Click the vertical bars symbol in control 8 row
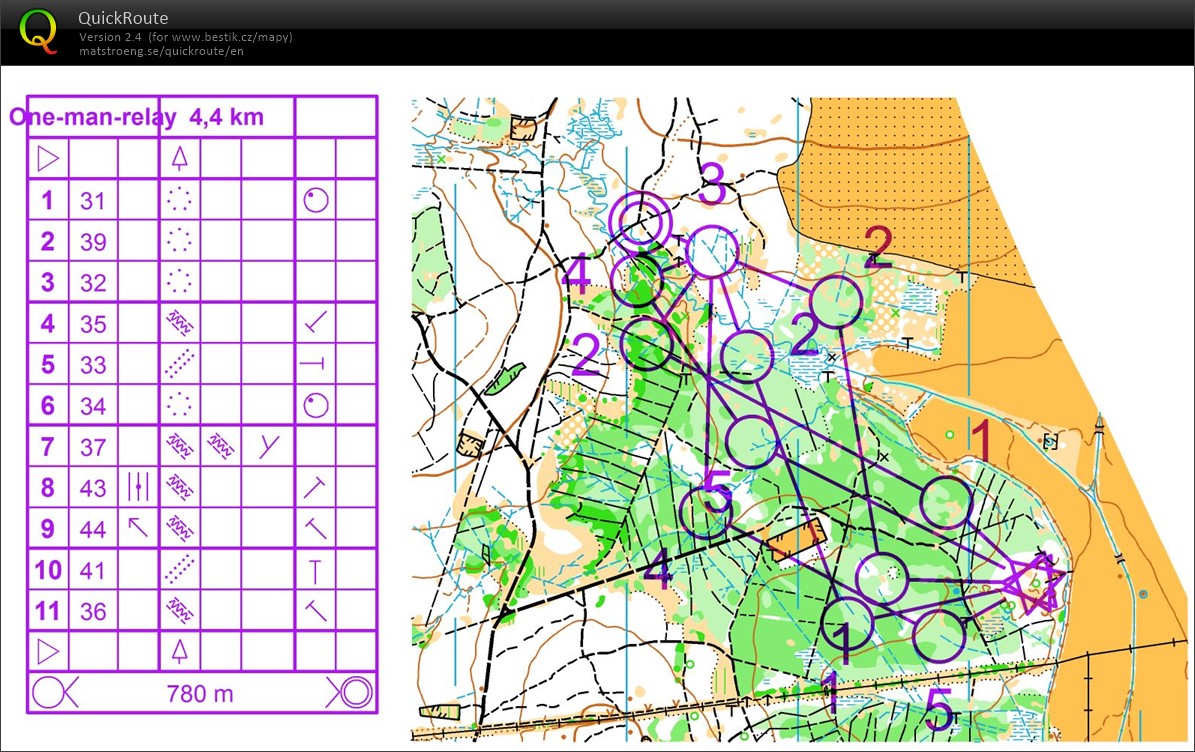Viewport: 1195px width, 752px height. (138, 487)
